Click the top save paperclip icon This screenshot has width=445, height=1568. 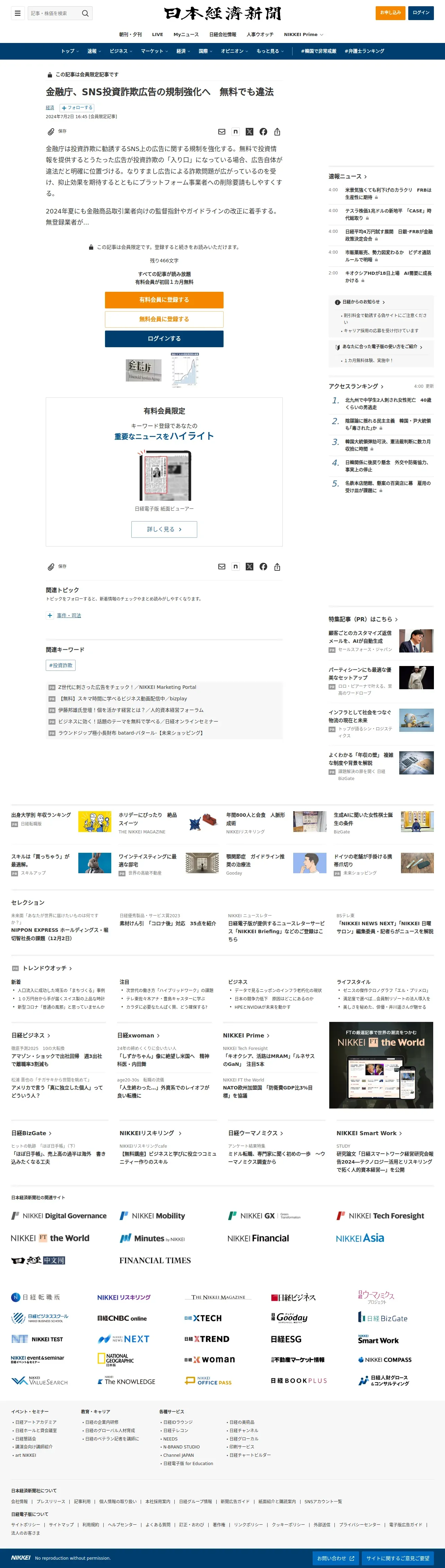(x=51, y=131)
